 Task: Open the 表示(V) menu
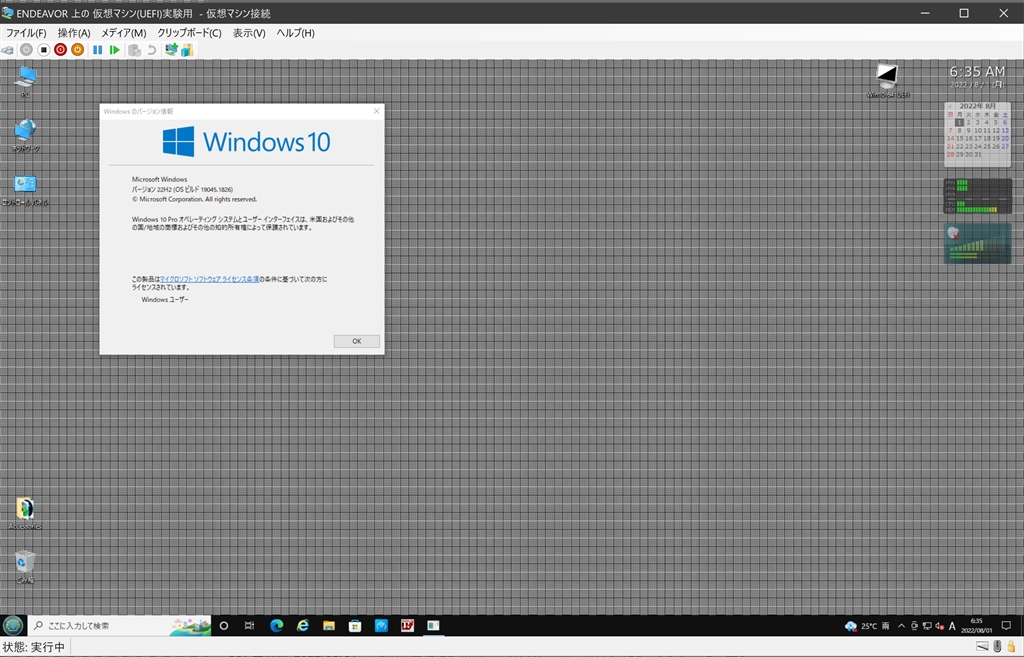[249, 33]
